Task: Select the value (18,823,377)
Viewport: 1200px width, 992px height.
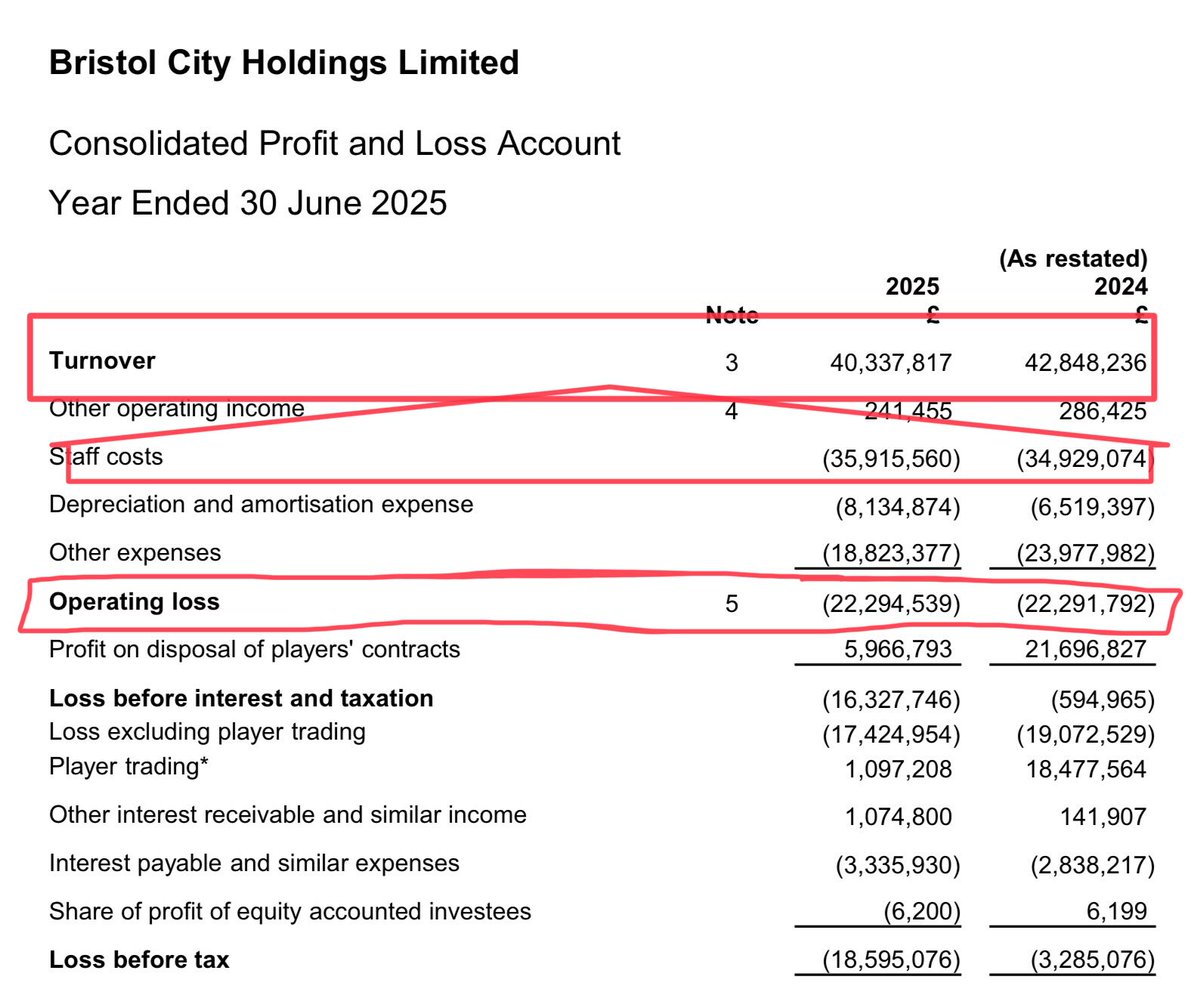Action: (x=890, y=555)
